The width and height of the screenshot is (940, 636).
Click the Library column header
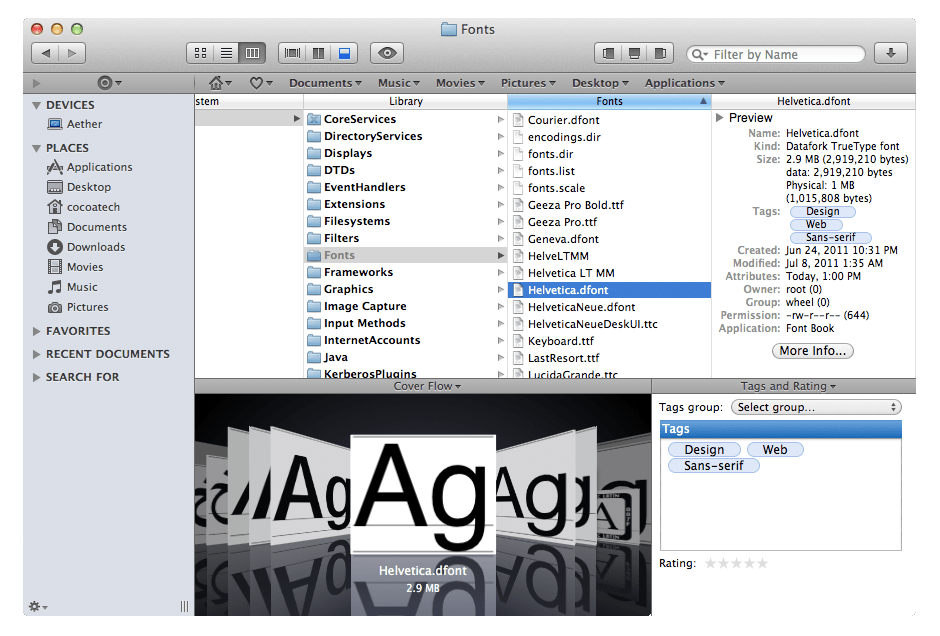406,101
